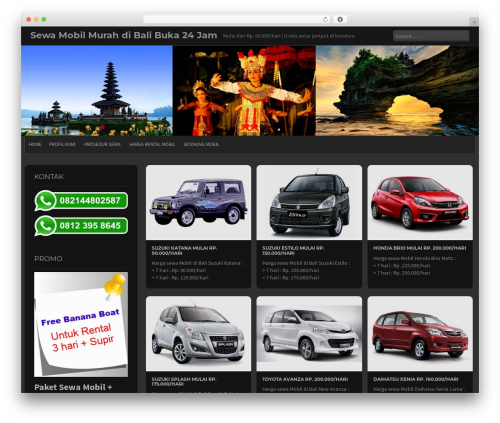Open red Honda Brio car photo
The width and height of the screenshot is (500, 423).
(x=420, y=202)
